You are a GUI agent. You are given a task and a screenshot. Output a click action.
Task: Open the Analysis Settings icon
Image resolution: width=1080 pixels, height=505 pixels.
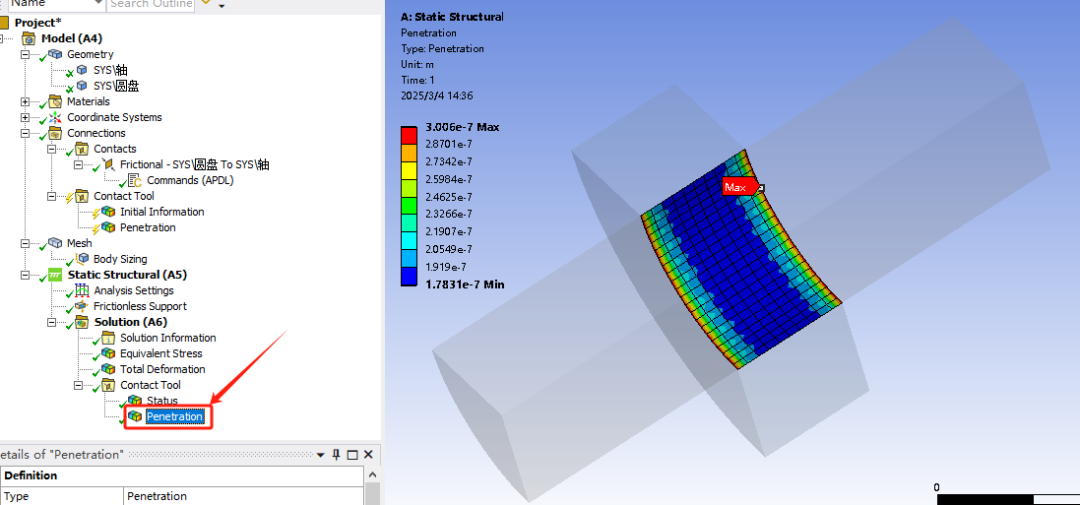[82, 290]
